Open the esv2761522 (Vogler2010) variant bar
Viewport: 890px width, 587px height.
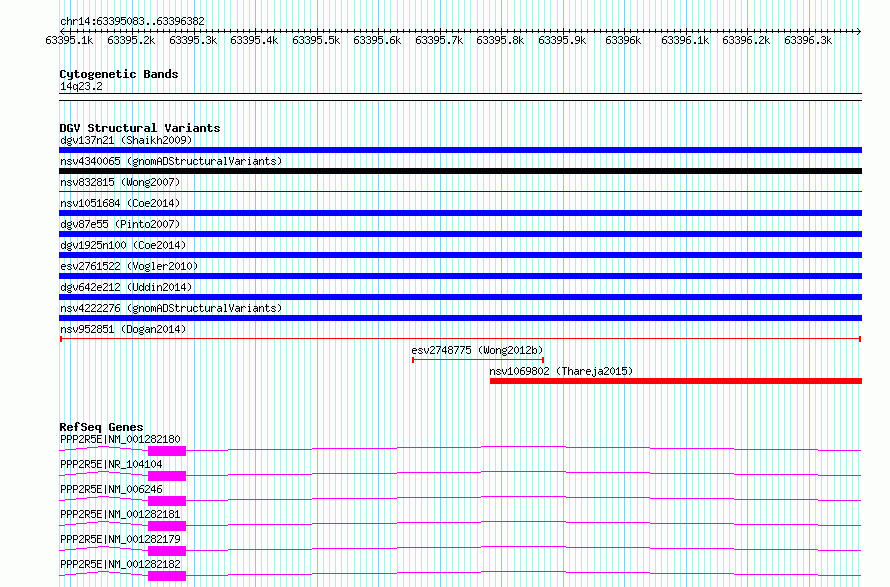click(460, 276)
